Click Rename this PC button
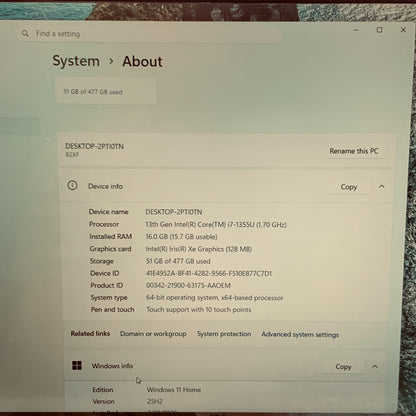This screenshot has height=416, width=416. click(x=354, y=151)
